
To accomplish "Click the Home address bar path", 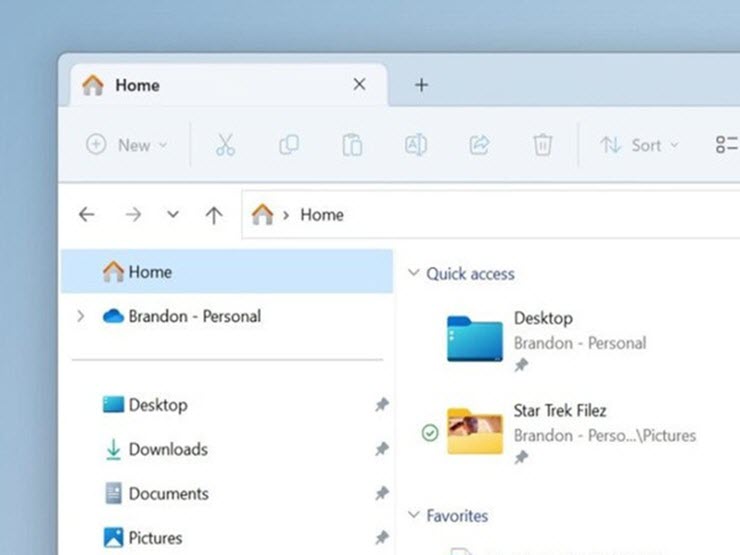I will click(x=321, y=215).
